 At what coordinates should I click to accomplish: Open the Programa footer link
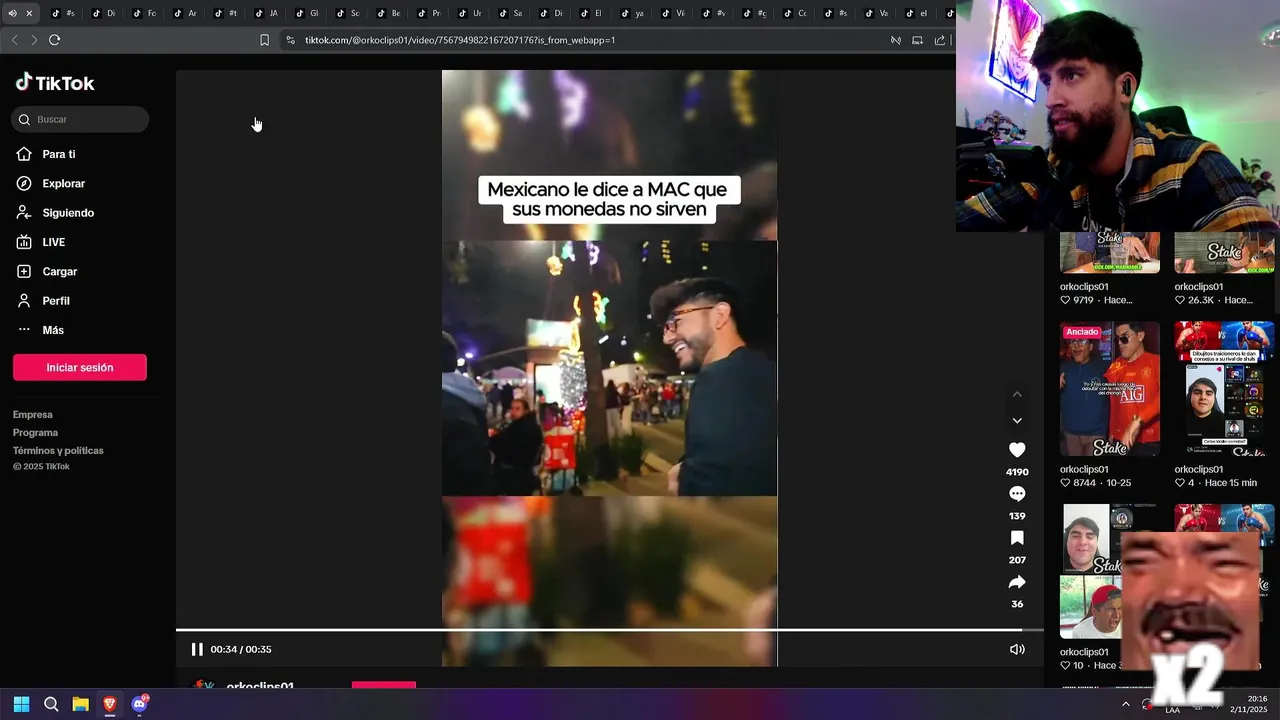click(x=35, y=433)
